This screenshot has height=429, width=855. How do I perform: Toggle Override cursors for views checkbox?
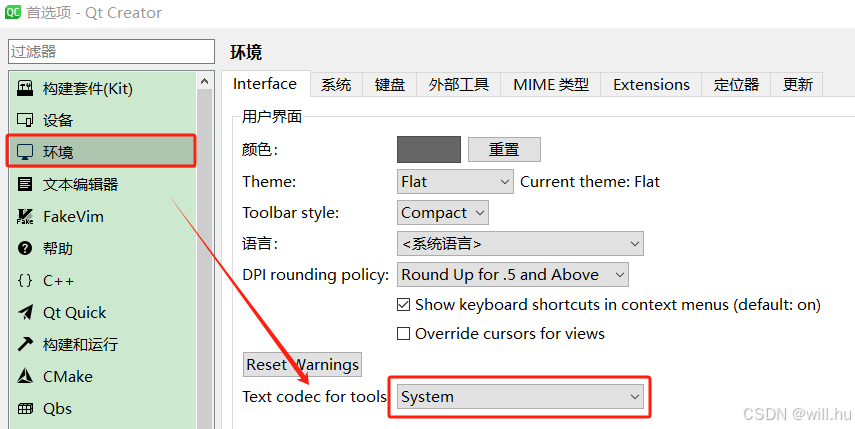coord(404,333)
